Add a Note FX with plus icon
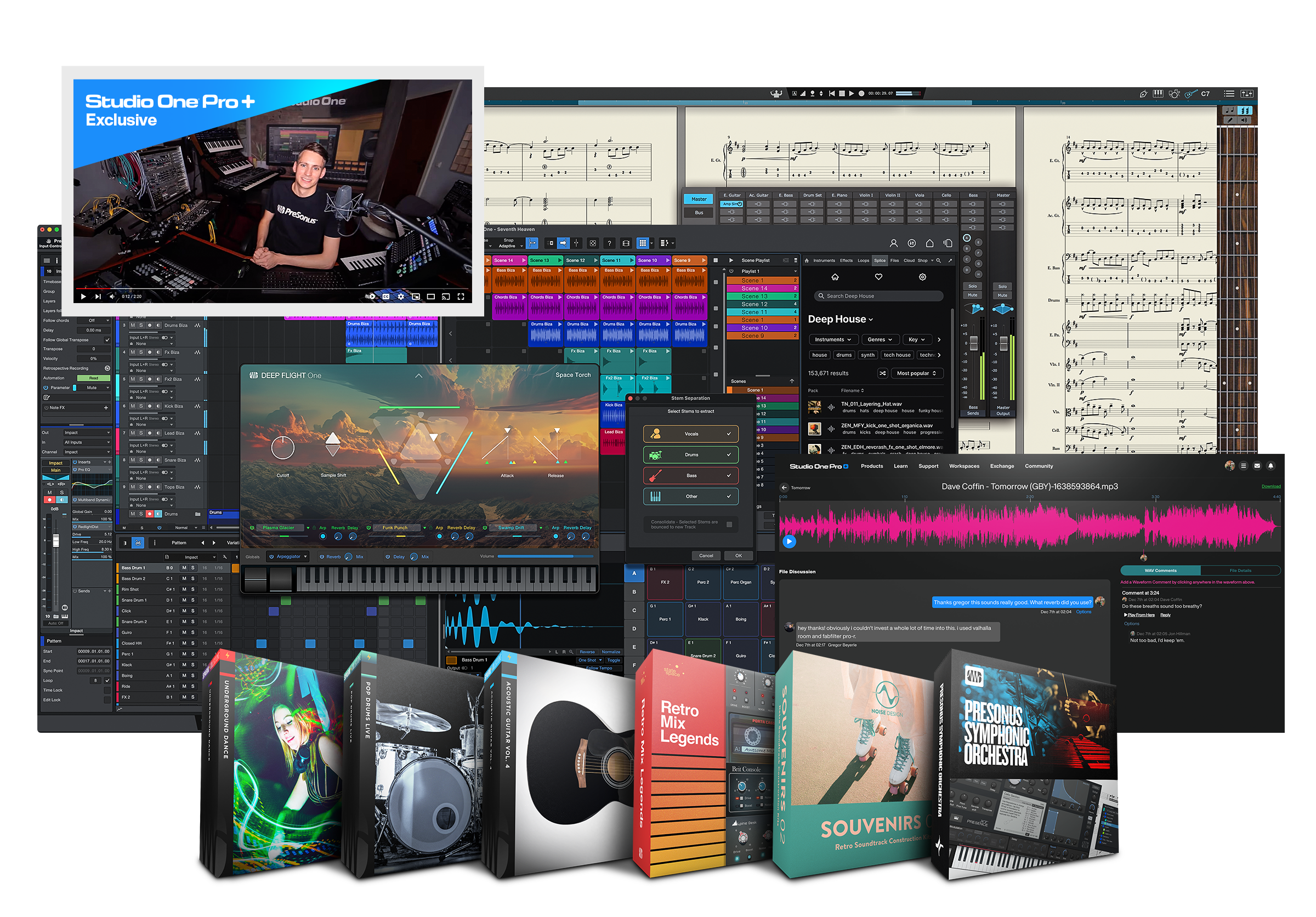Viewport: 1316px width, 917px height. (106, 408)
